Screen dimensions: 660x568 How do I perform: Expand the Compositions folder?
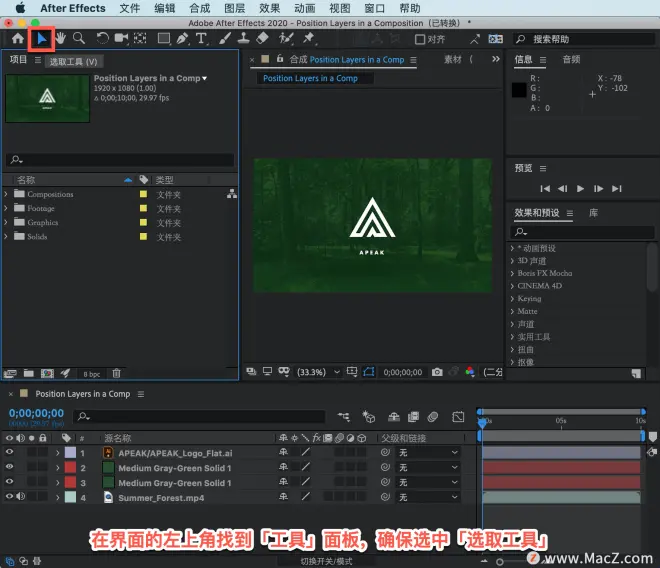tap(5, 194)
